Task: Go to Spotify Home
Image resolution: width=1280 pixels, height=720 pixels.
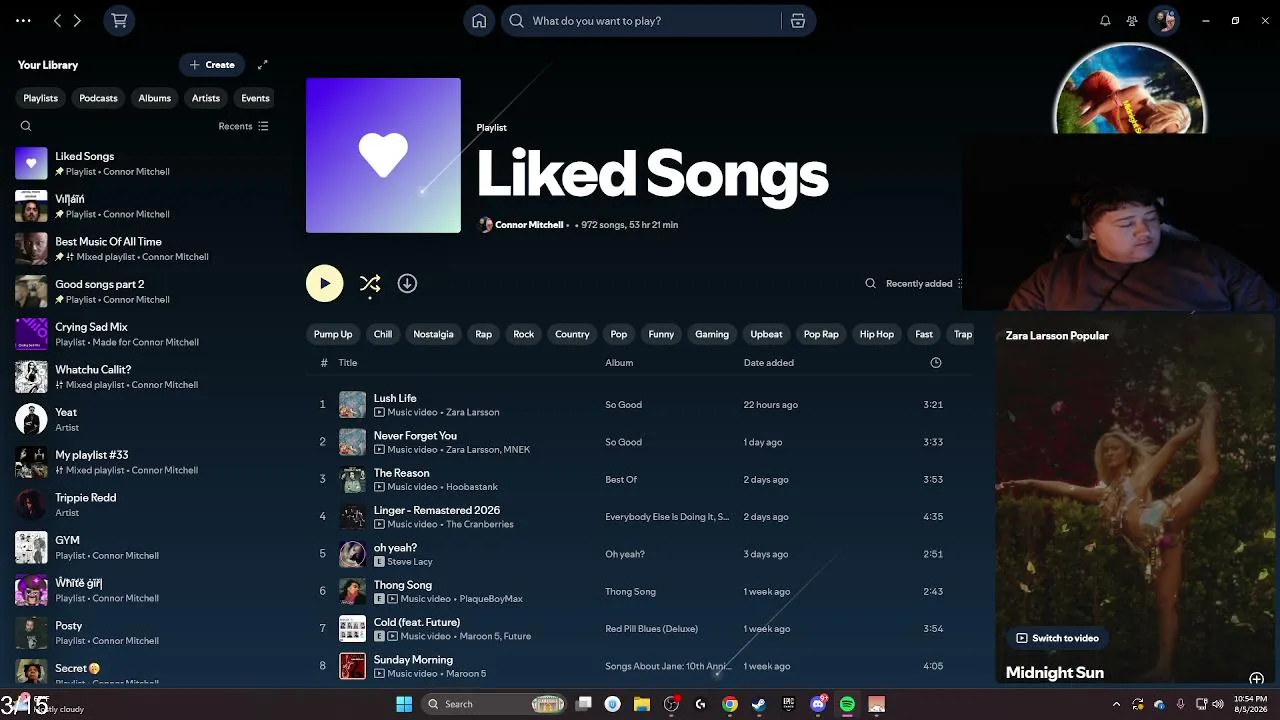Action: (479, 21)
